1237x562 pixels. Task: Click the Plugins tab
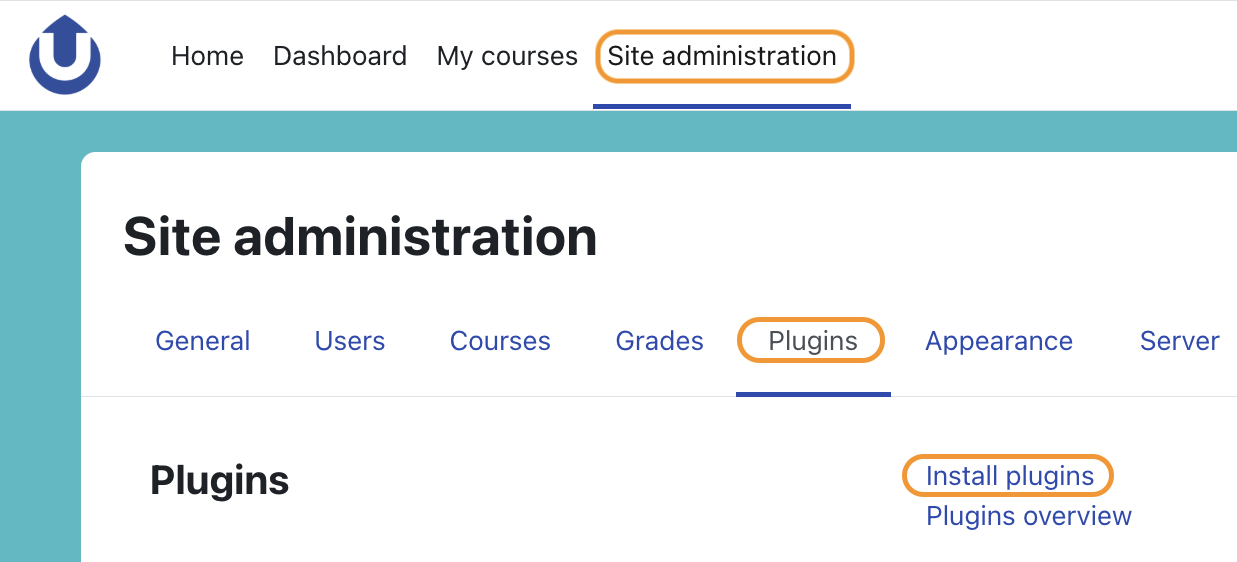pyautogui.click(x=813, y=341)
